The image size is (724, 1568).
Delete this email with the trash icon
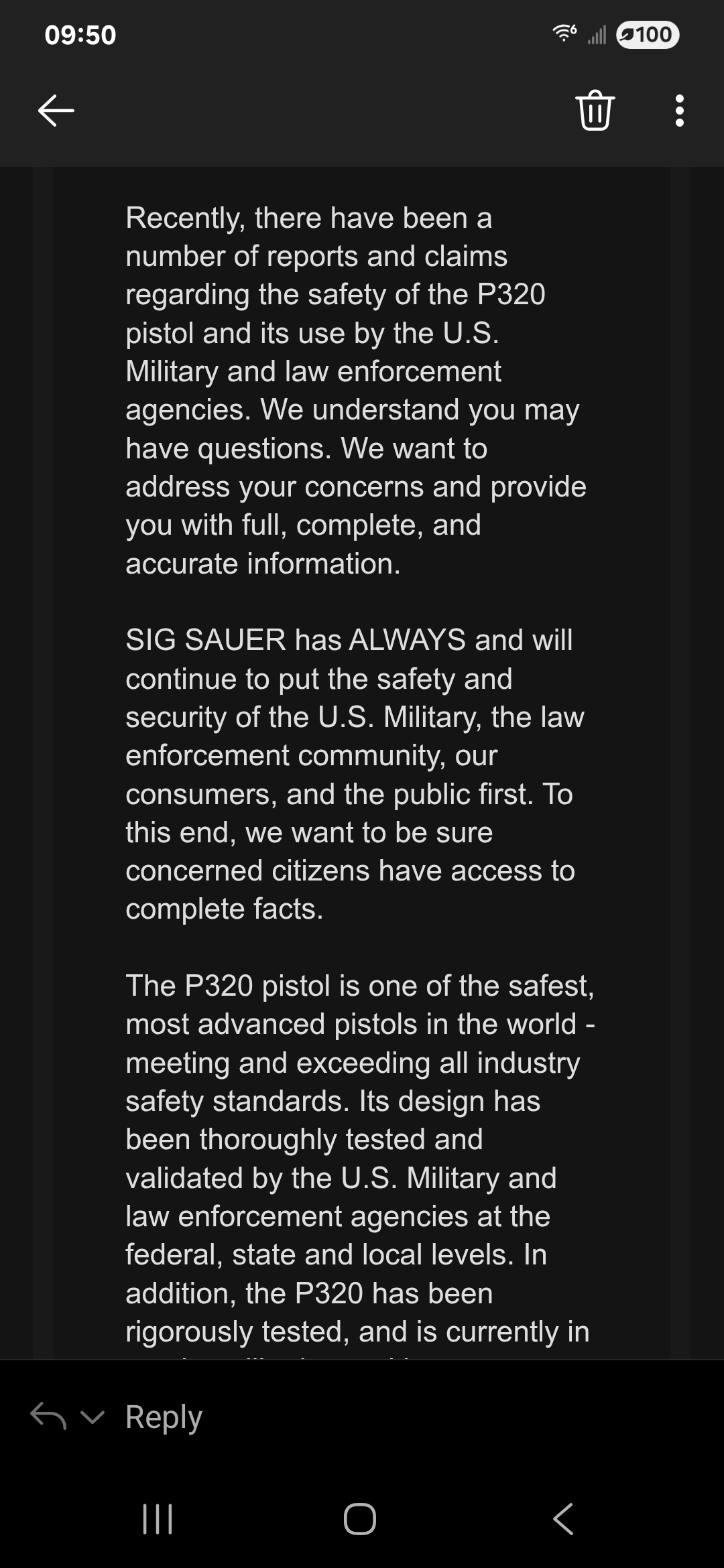click(595, 110)
